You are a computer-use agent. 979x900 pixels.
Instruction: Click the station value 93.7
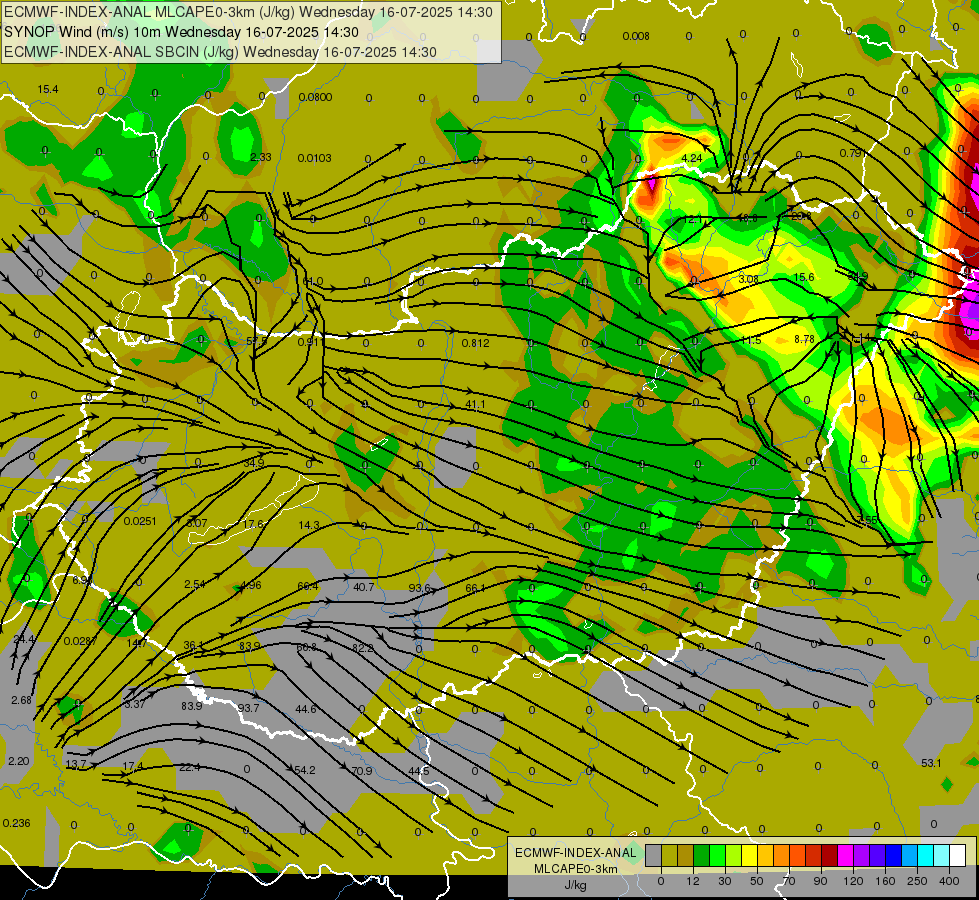pos(248,708)
